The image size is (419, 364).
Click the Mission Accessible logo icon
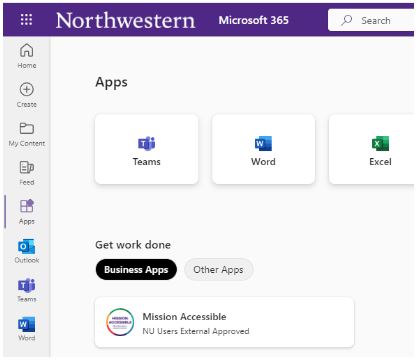point(120,322)
